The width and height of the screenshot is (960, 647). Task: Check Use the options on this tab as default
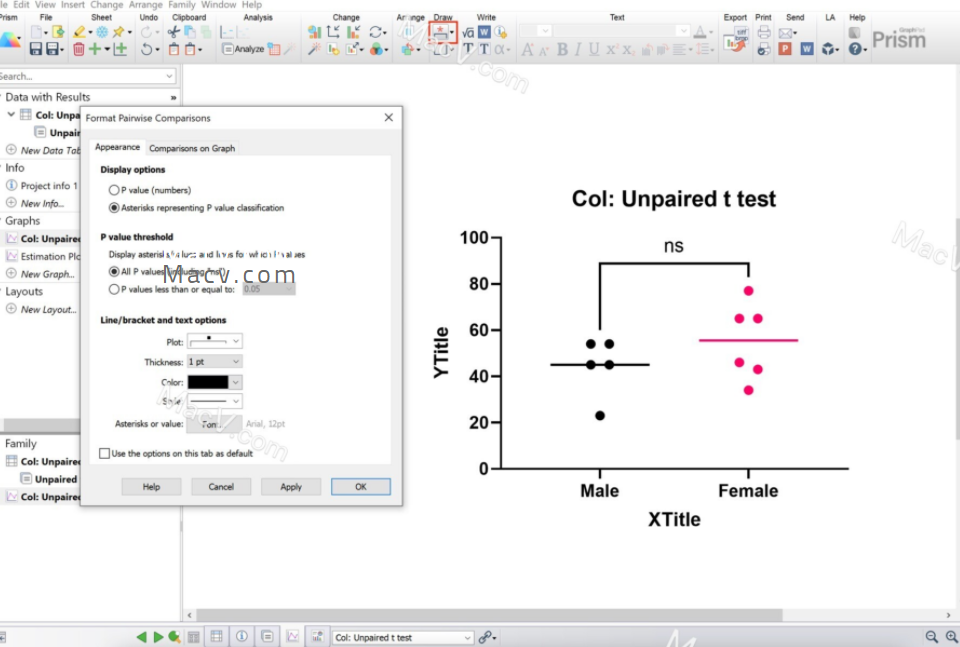point(105,454)
